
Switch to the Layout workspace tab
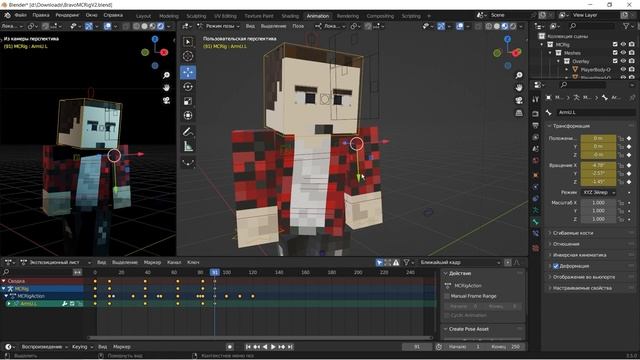pos(143,16)
